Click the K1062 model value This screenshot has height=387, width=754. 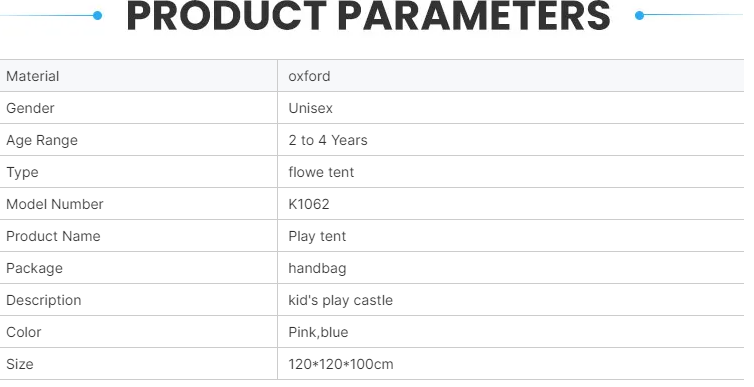point(309,204)
